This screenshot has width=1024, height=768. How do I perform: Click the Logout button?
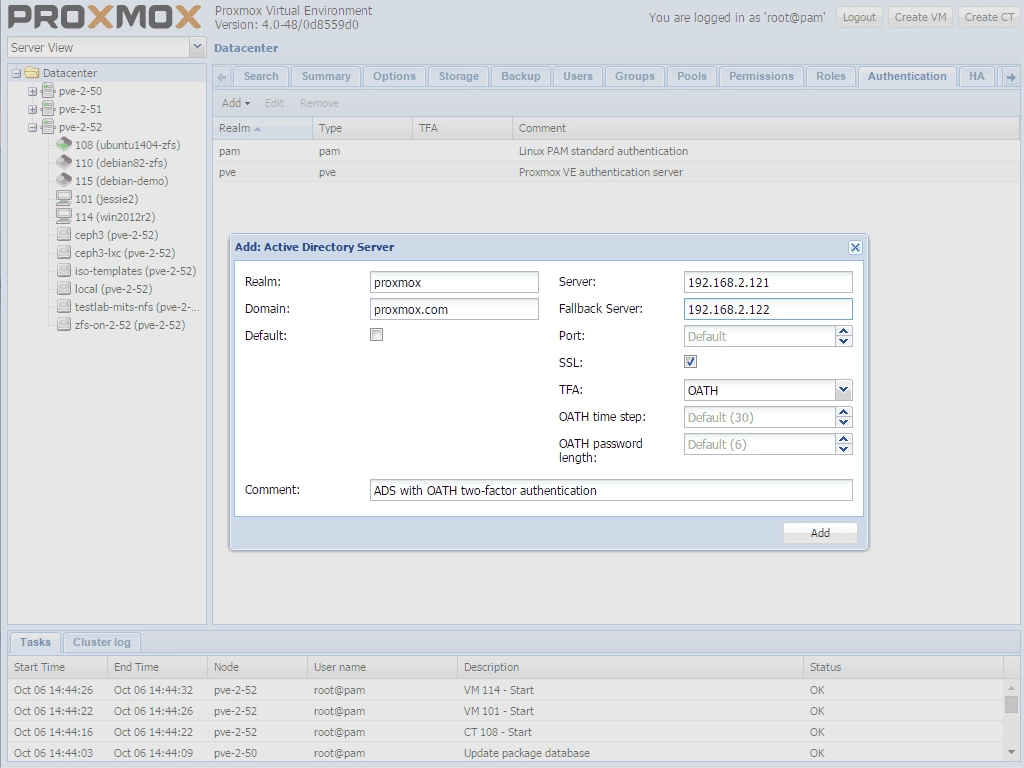(859, 18)
